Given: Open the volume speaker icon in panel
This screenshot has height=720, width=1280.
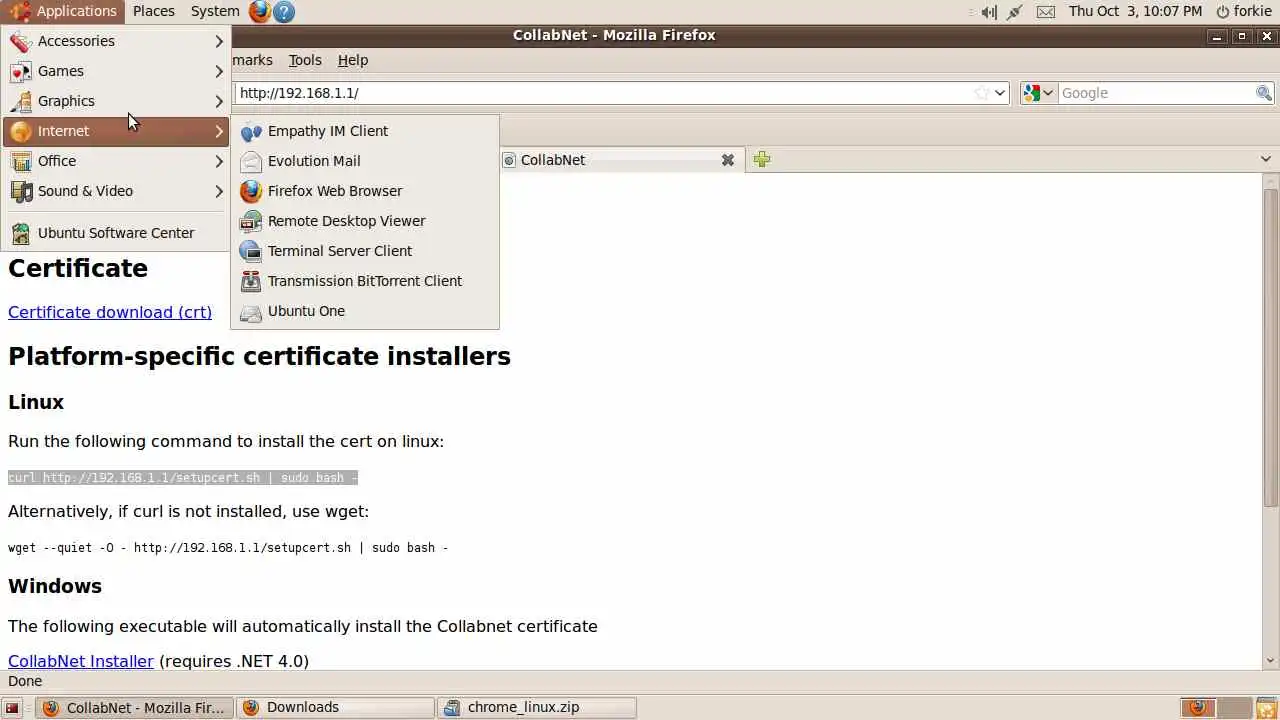Looking at the screenshot, I should (x=989, y=12).
